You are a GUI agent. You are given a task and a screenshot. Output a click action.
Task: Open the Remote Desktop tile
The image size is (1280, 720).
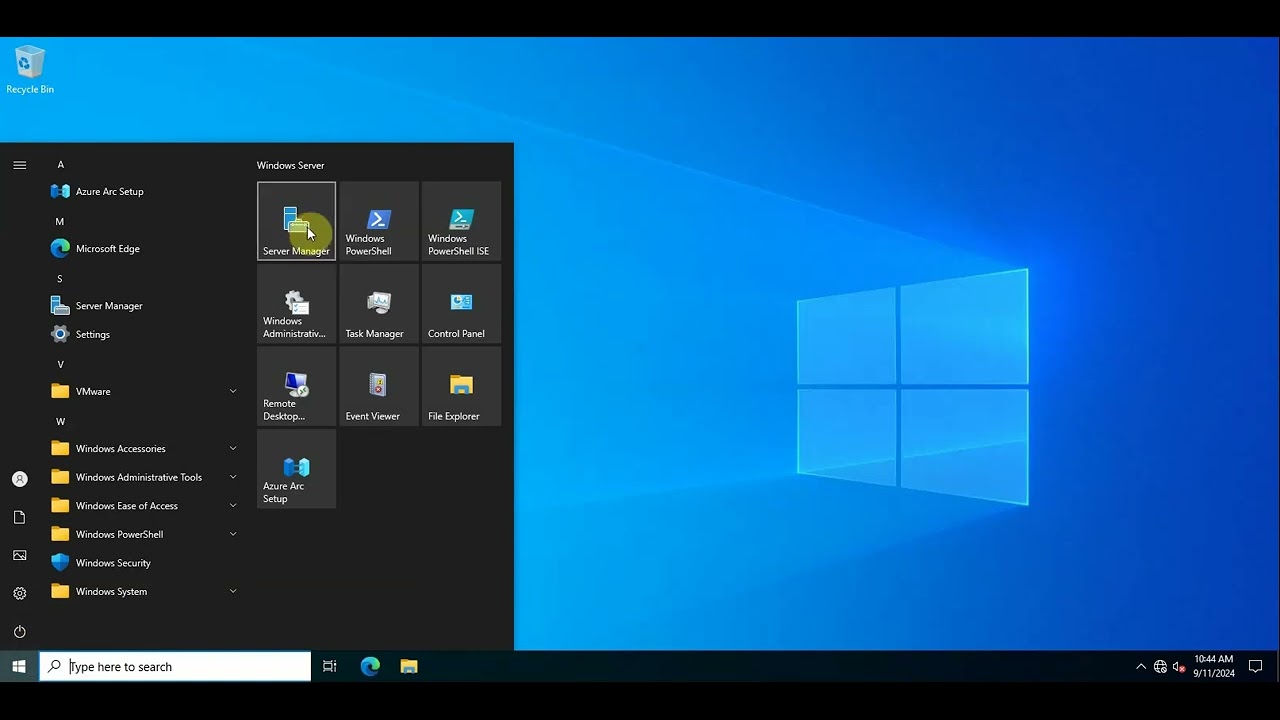pyautogui.click(x=296, y=386)
